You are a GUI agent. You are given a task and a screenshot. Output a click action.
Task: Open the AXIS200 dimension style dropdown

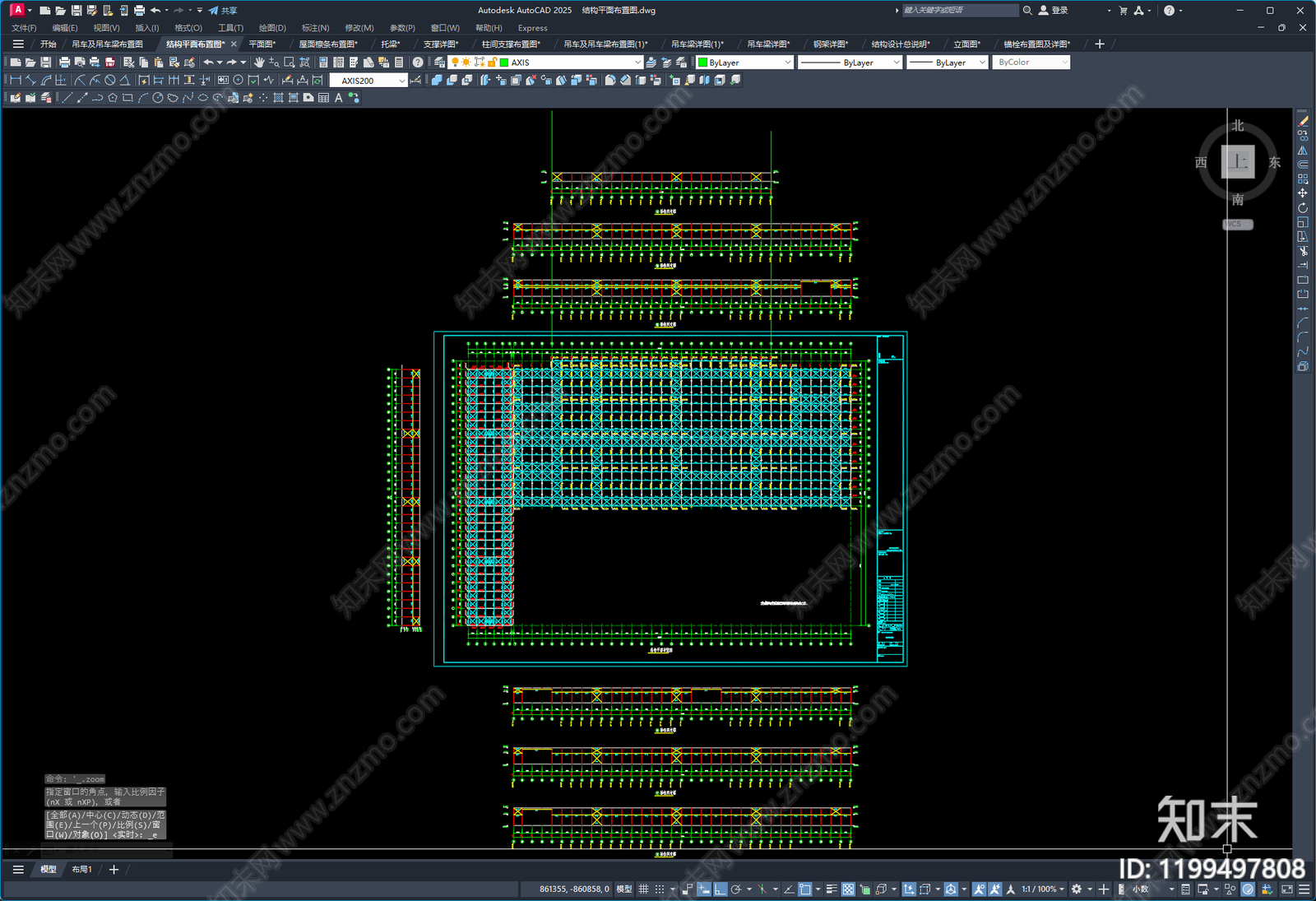point(401,81)
